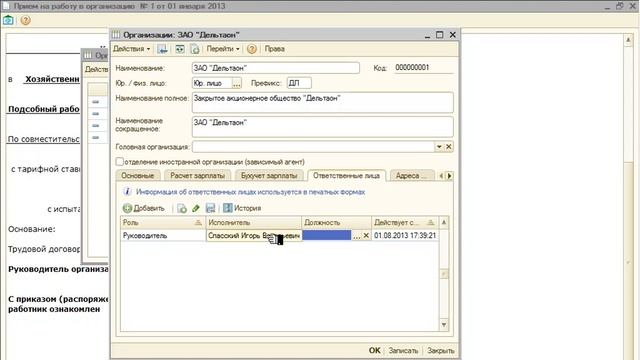Click the Права toolbar item
The image size is (640, 360).
coord(275,49)
